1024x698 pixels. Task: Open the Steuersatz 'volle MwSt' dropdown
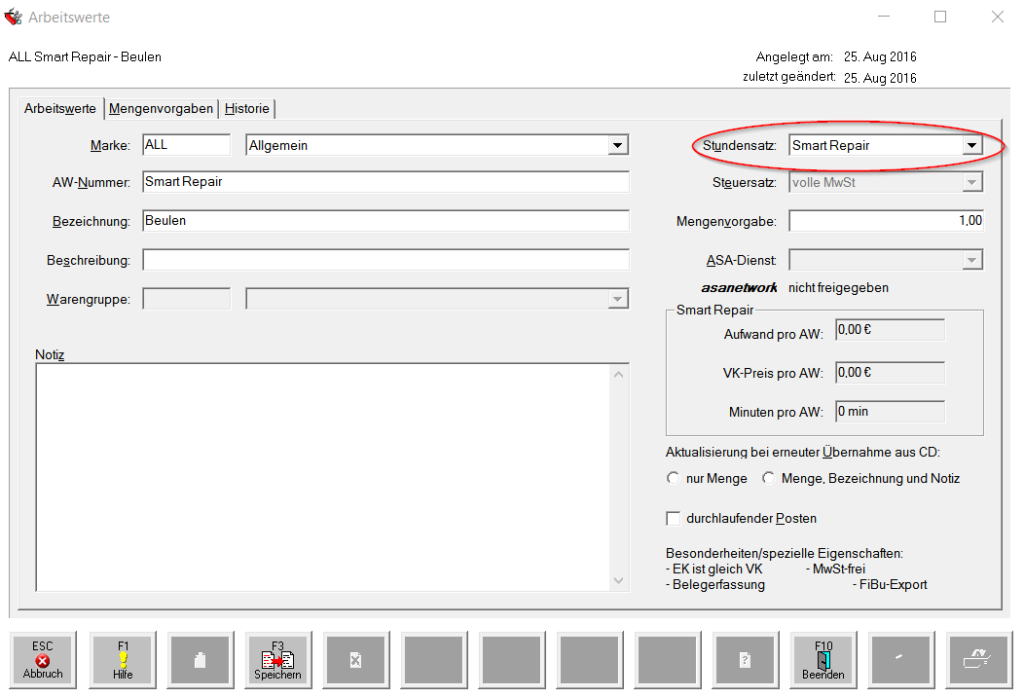(x=972, y=182)
